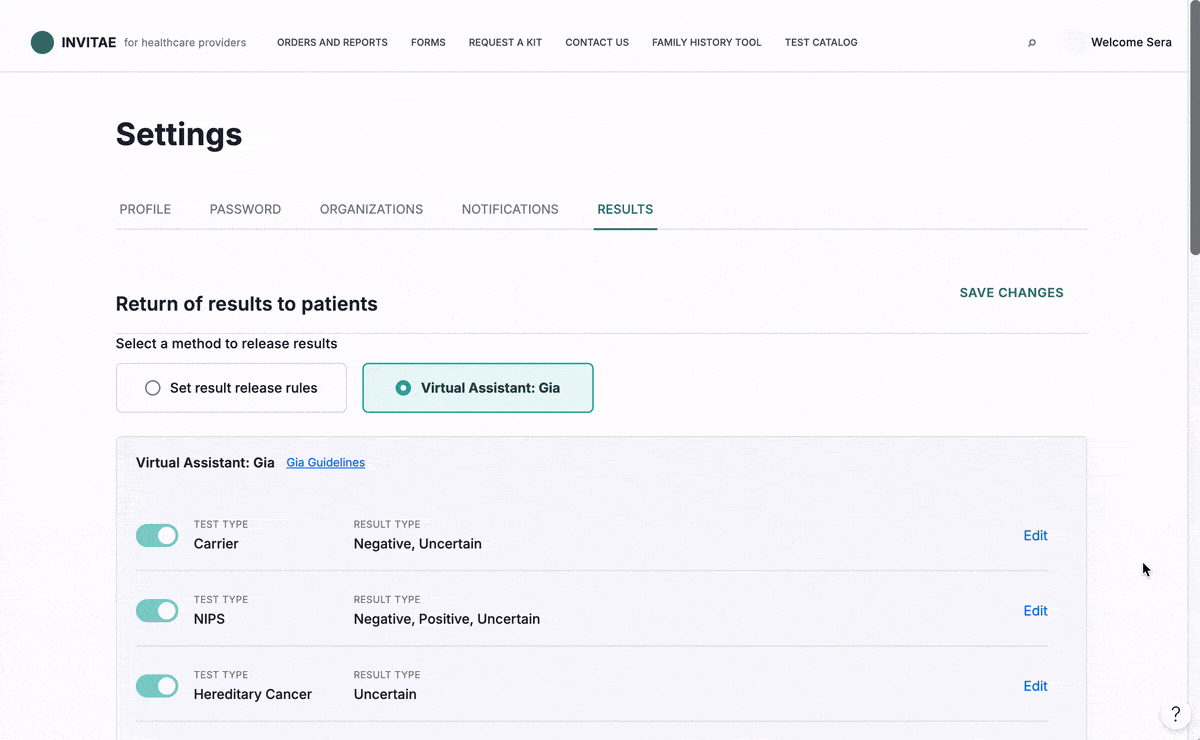Image resolution: width=1200 pixels, height=740 pixels.
Task: Click the Invitae logo circle
Action: click(x=42, y=42)
